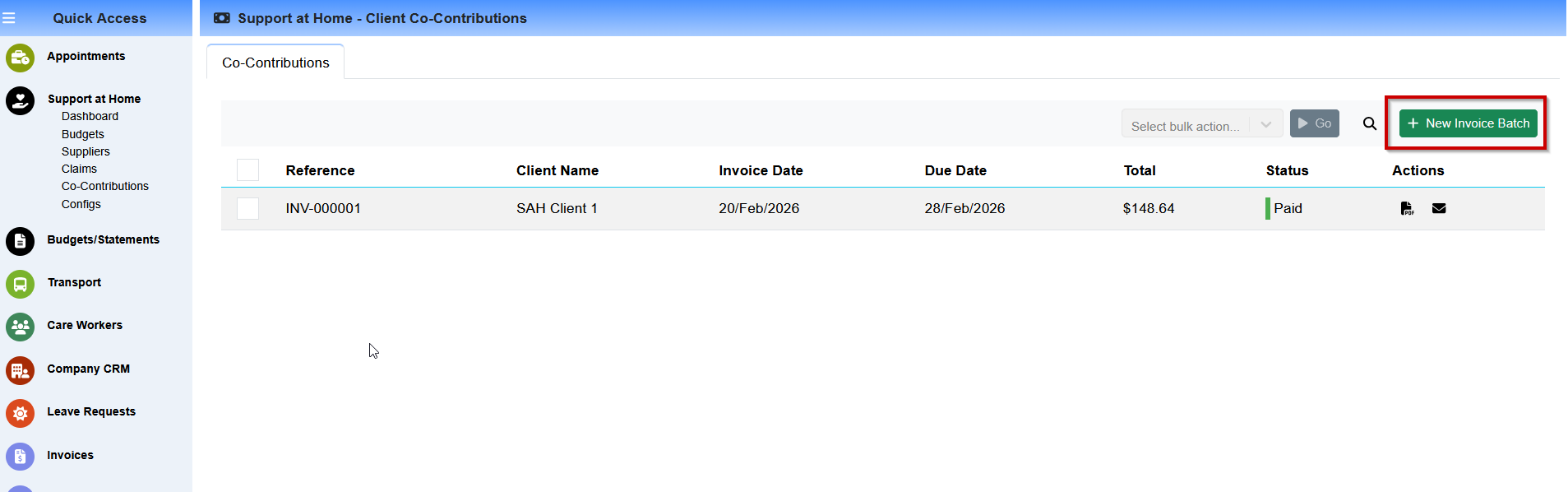Image resolution: width=1568 pixels, height=492 pixels.
Task: Click the Company CRM icon
Action: point(20,370)
